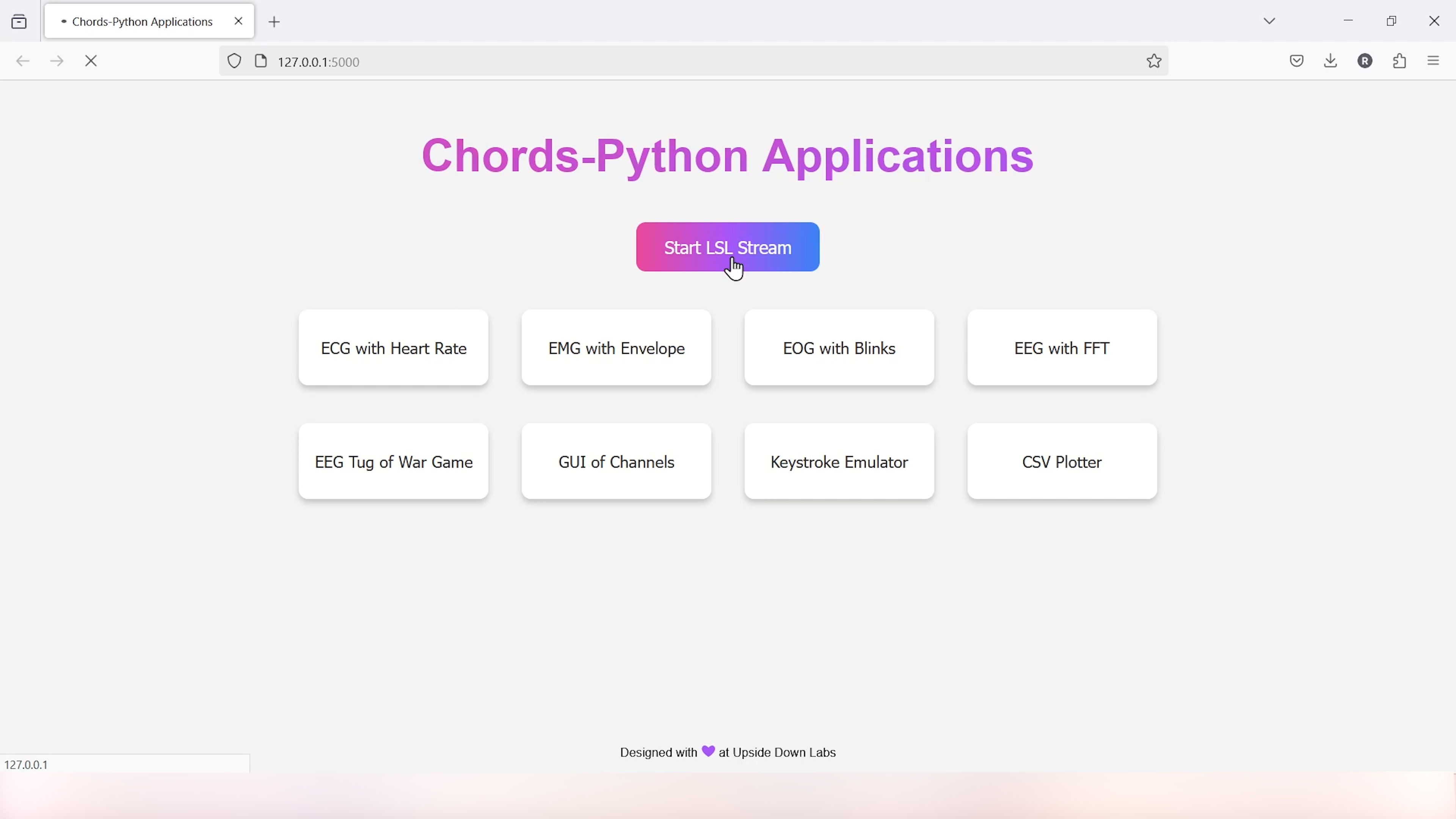Open the extensions puzzle icon
Viewport: 1456px width, 819px height.
(1400, 61)
